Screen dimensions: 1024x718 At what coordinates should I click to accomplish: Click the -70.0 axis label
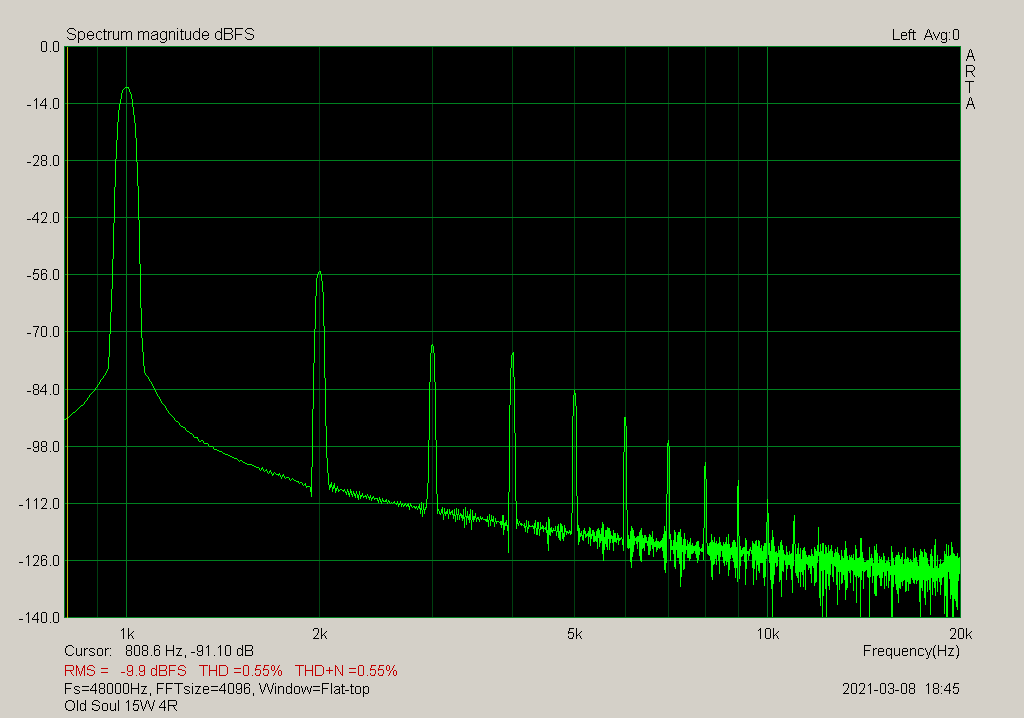point(43,332)
